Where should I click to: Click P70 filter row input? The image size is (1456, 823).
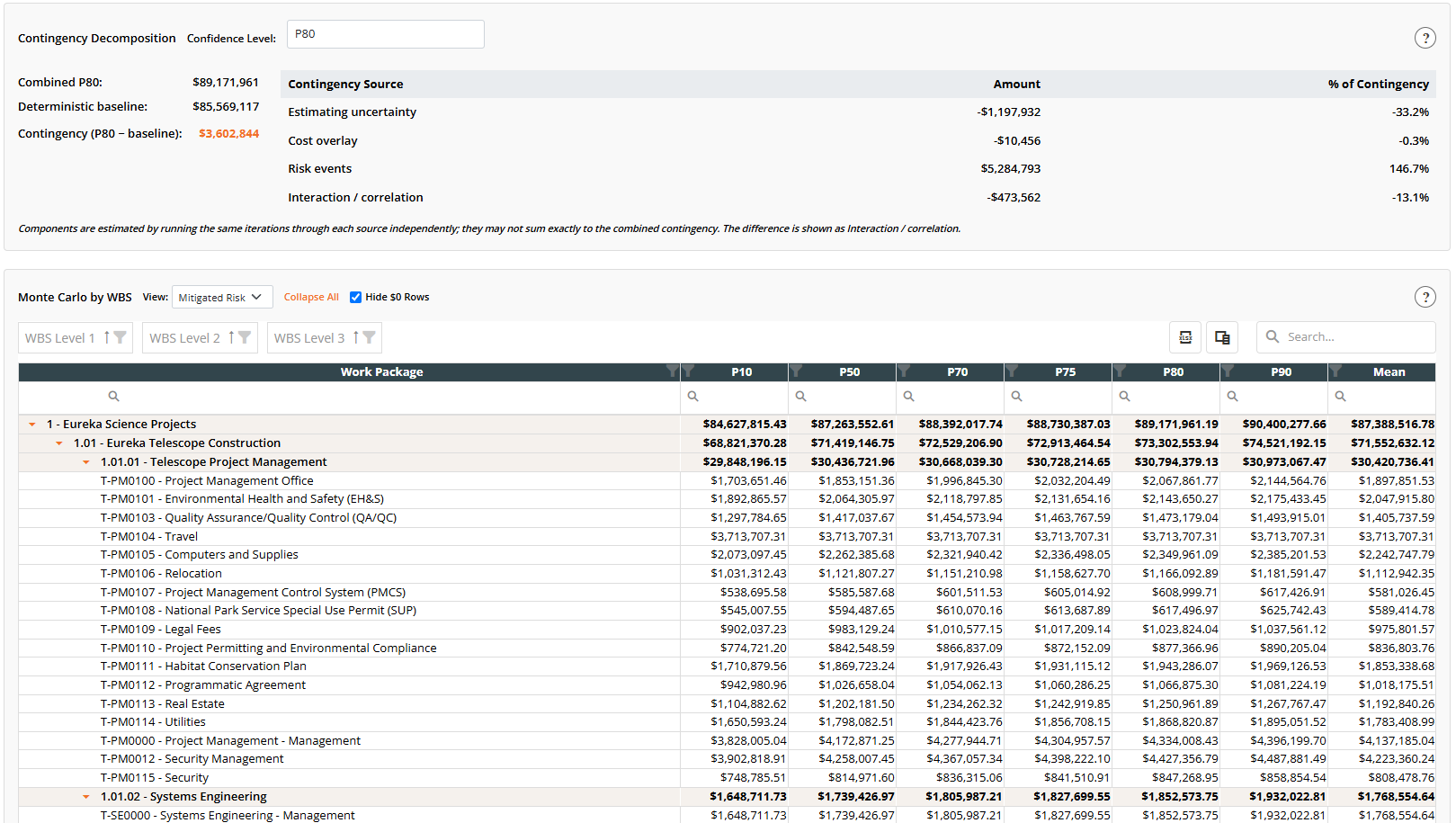pyautogui.click(x=950, y=397)
